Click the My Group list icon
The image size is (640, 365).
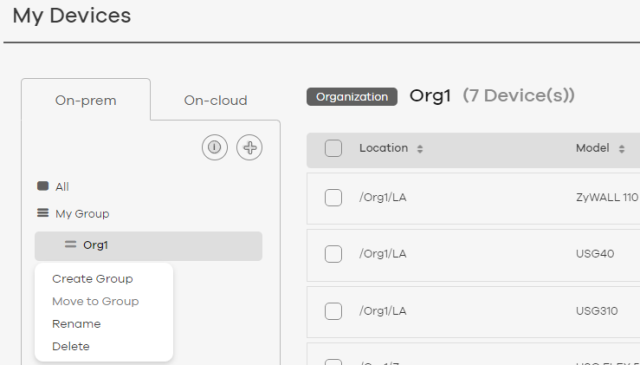[x=43, y=213]
